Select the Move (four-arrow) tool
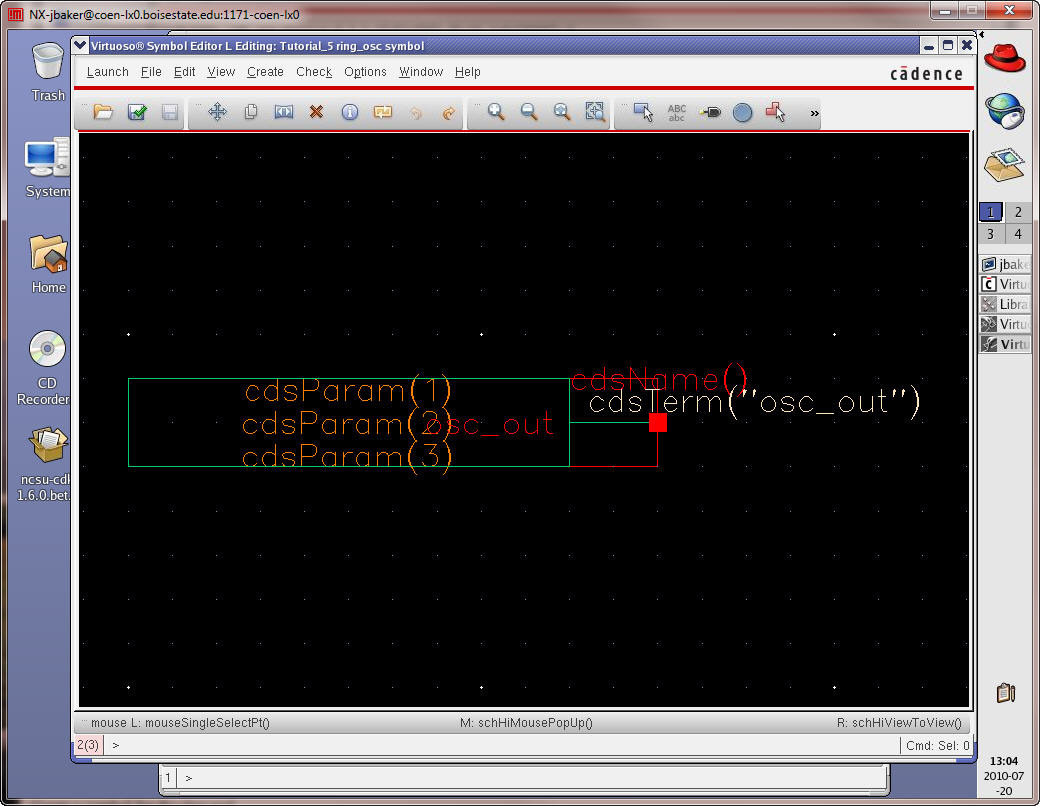This screenshot has width=1040, height=806. [217, 112]
